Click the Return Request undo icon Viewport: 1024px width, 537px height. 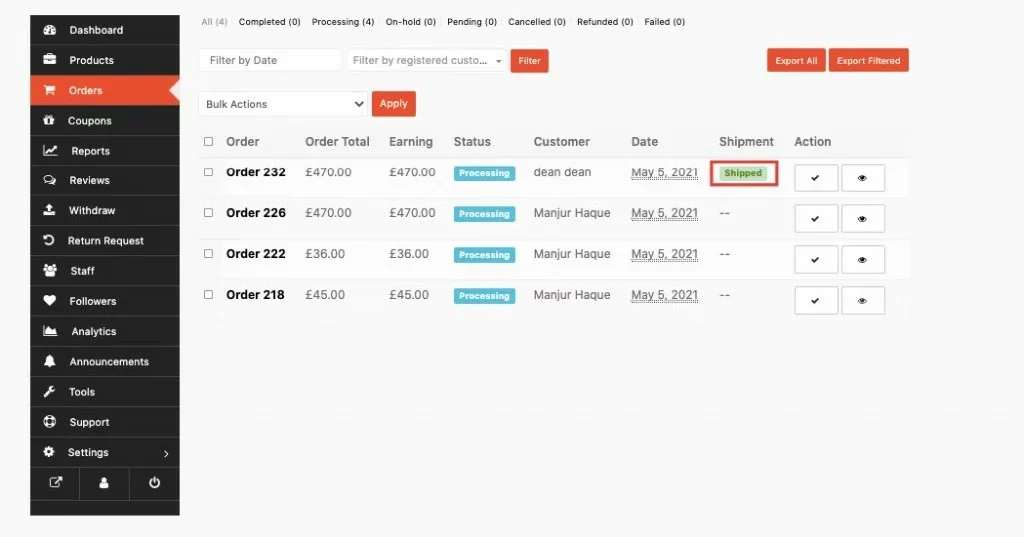click(x=49, y=240)
